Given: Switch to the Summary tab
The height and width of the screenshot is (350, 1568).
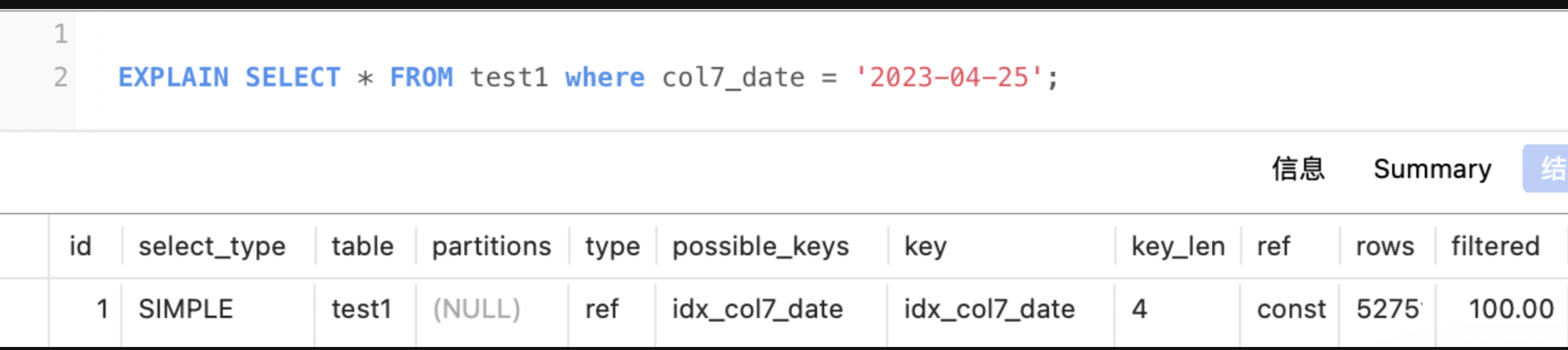Looking at the screenshot, I should click(x=1431, y=169).
